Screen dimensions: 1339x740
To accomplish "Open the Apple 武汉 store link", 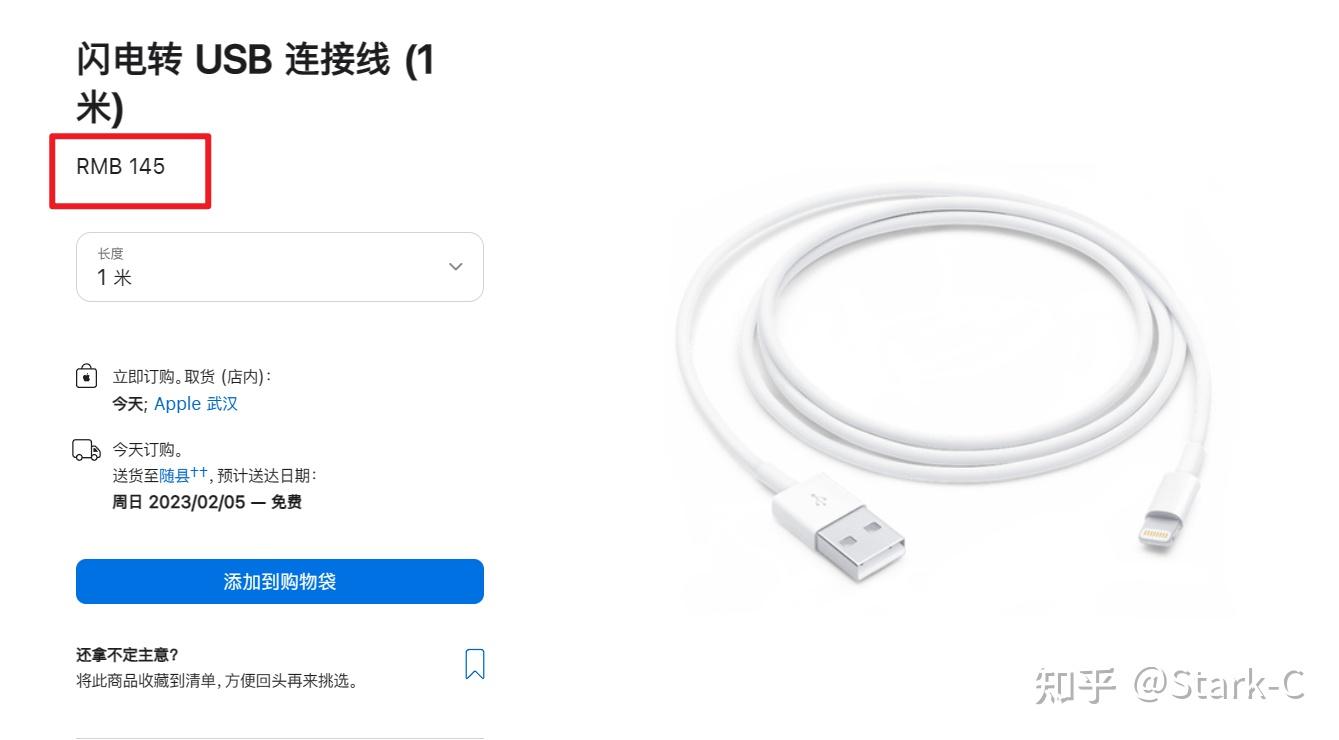I will coord(196,404).
